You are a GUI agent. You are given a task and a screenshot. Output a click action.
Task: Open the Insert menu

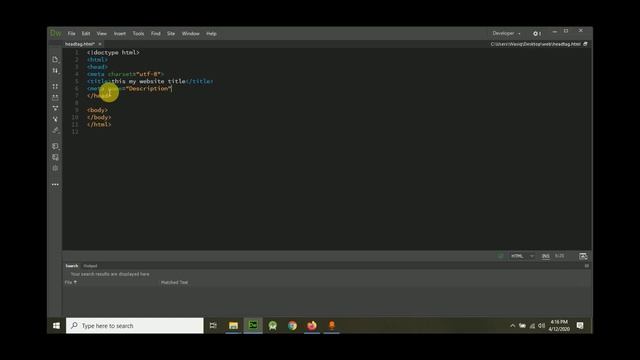point(120,33)
